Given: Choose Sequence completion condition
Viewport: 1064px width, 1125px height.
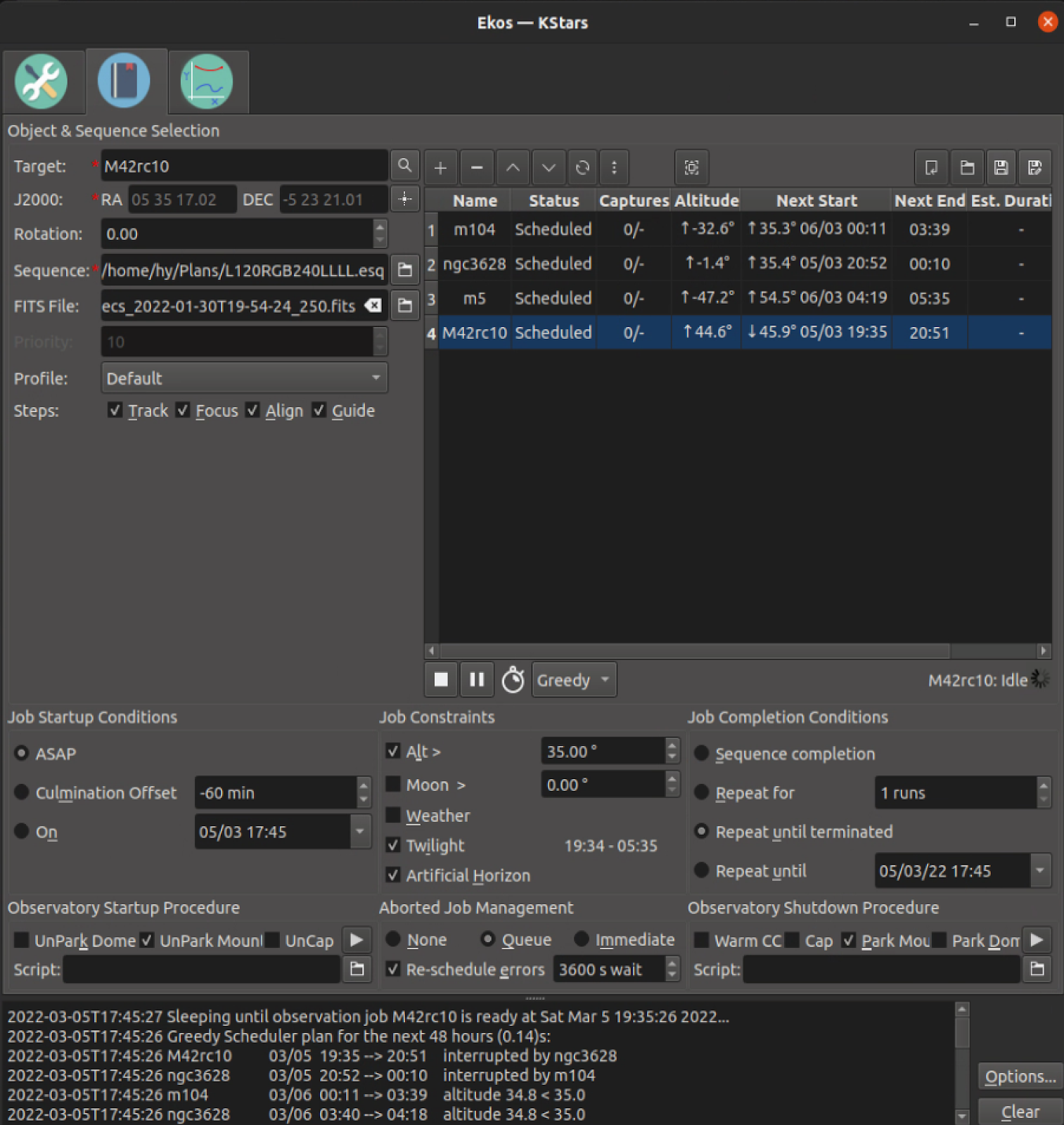Looking at the screenshot, I should coord(701,753).
